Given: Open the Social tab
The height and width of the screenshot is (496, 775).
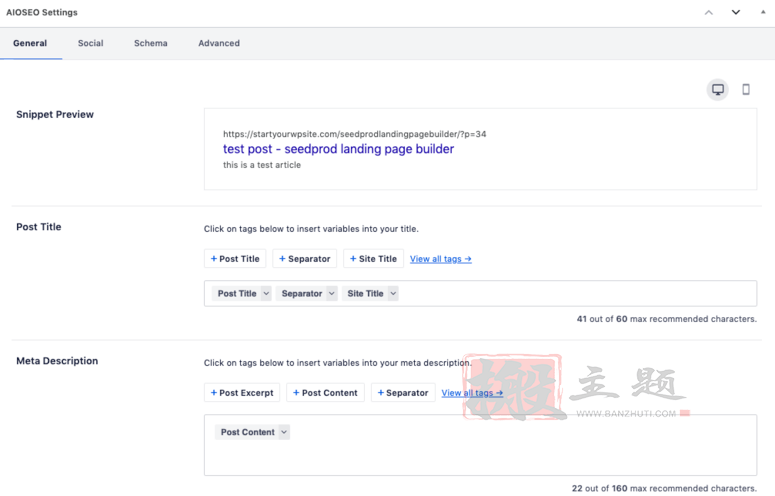Looking at the screenshot, I should [x=90, y=43].
